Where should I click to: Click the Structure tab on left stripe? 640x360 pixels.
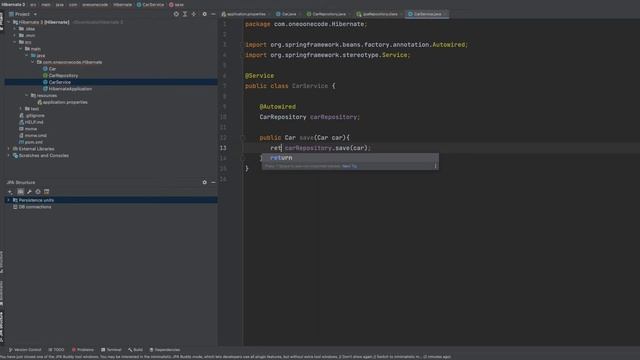[2, 262]
